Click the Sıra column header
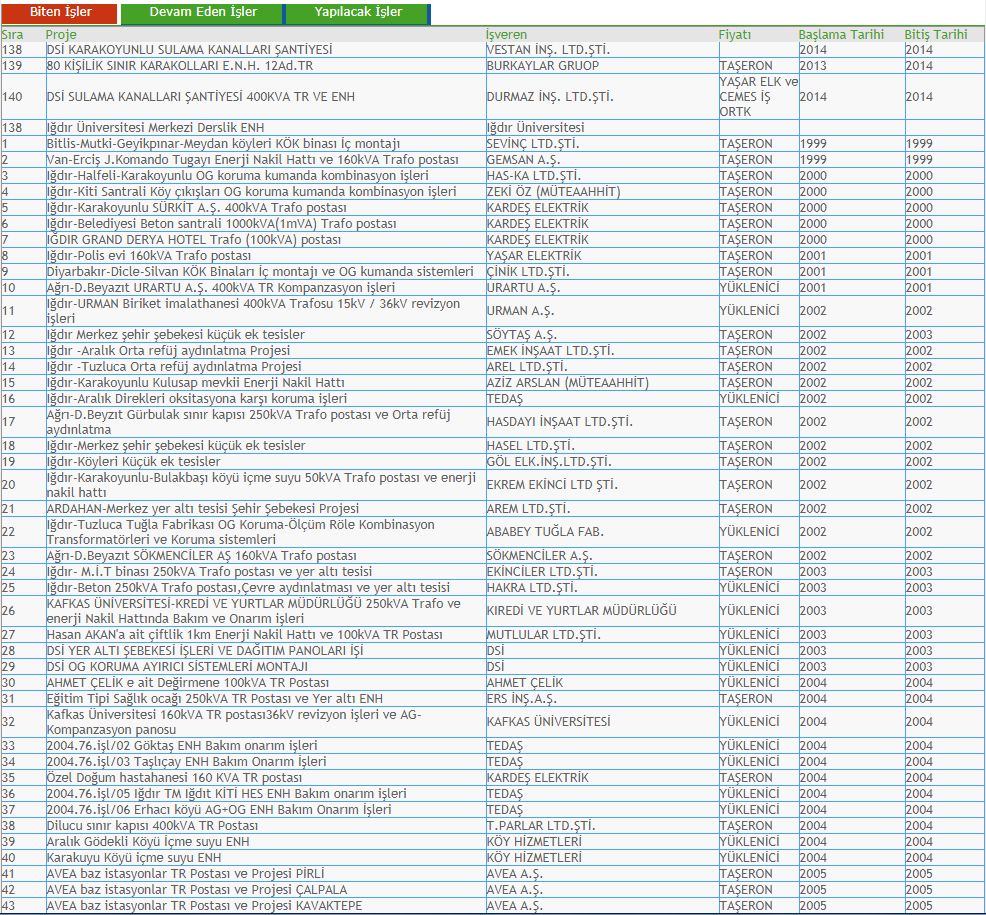Image resolution: width=986 pixels, height=915 pixels. [13, 35]
